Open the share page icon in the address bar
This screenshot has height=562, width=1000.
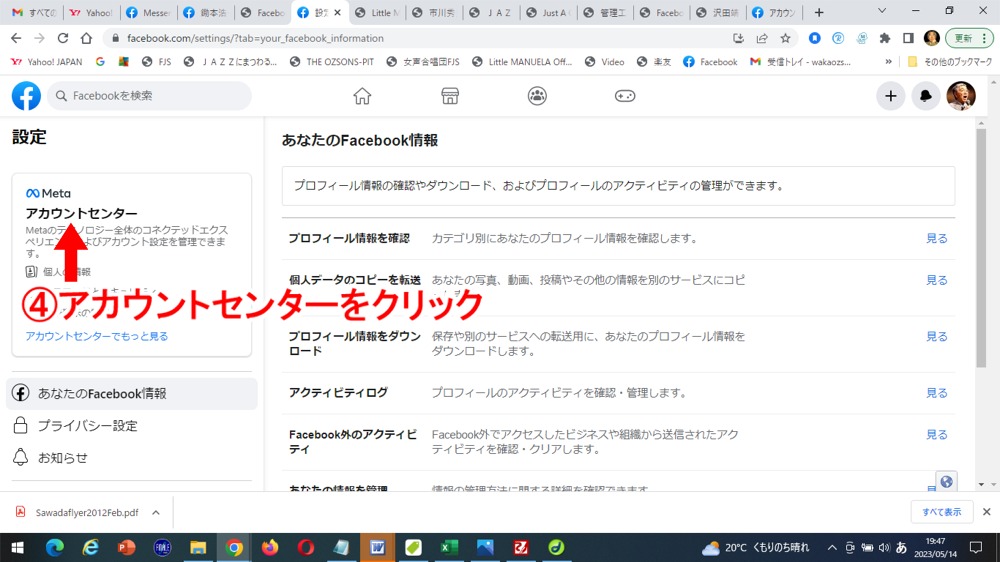coord(761,38)
